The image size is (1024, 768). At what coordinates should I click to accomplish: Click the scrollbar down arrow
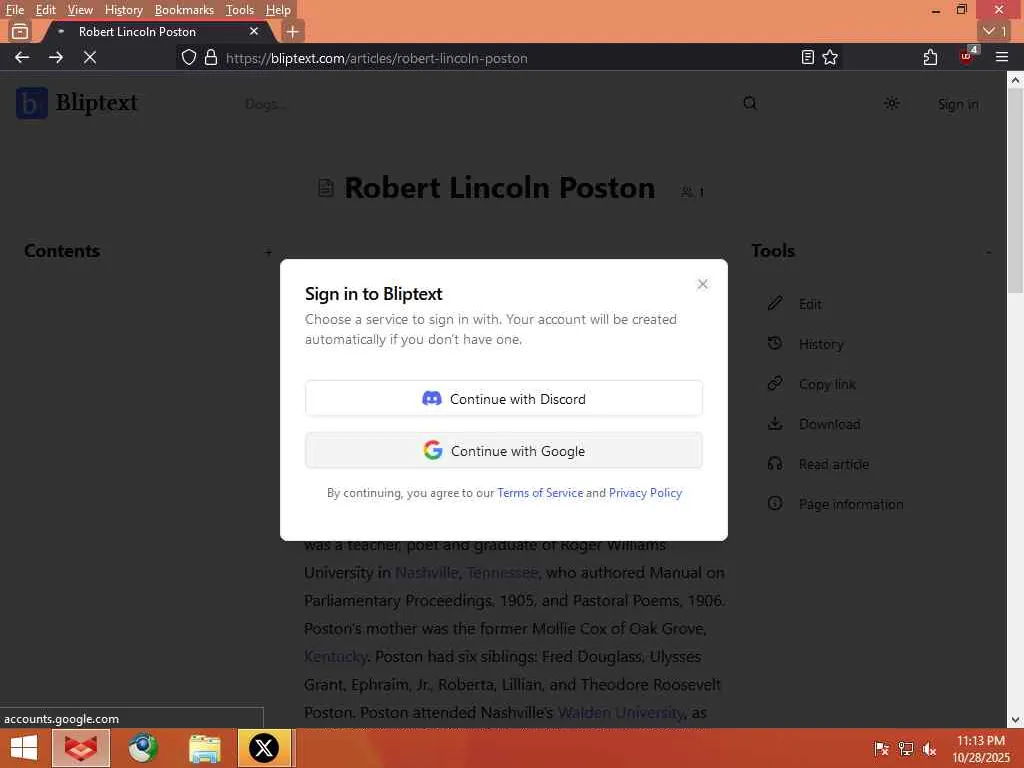pos(1015,720)
